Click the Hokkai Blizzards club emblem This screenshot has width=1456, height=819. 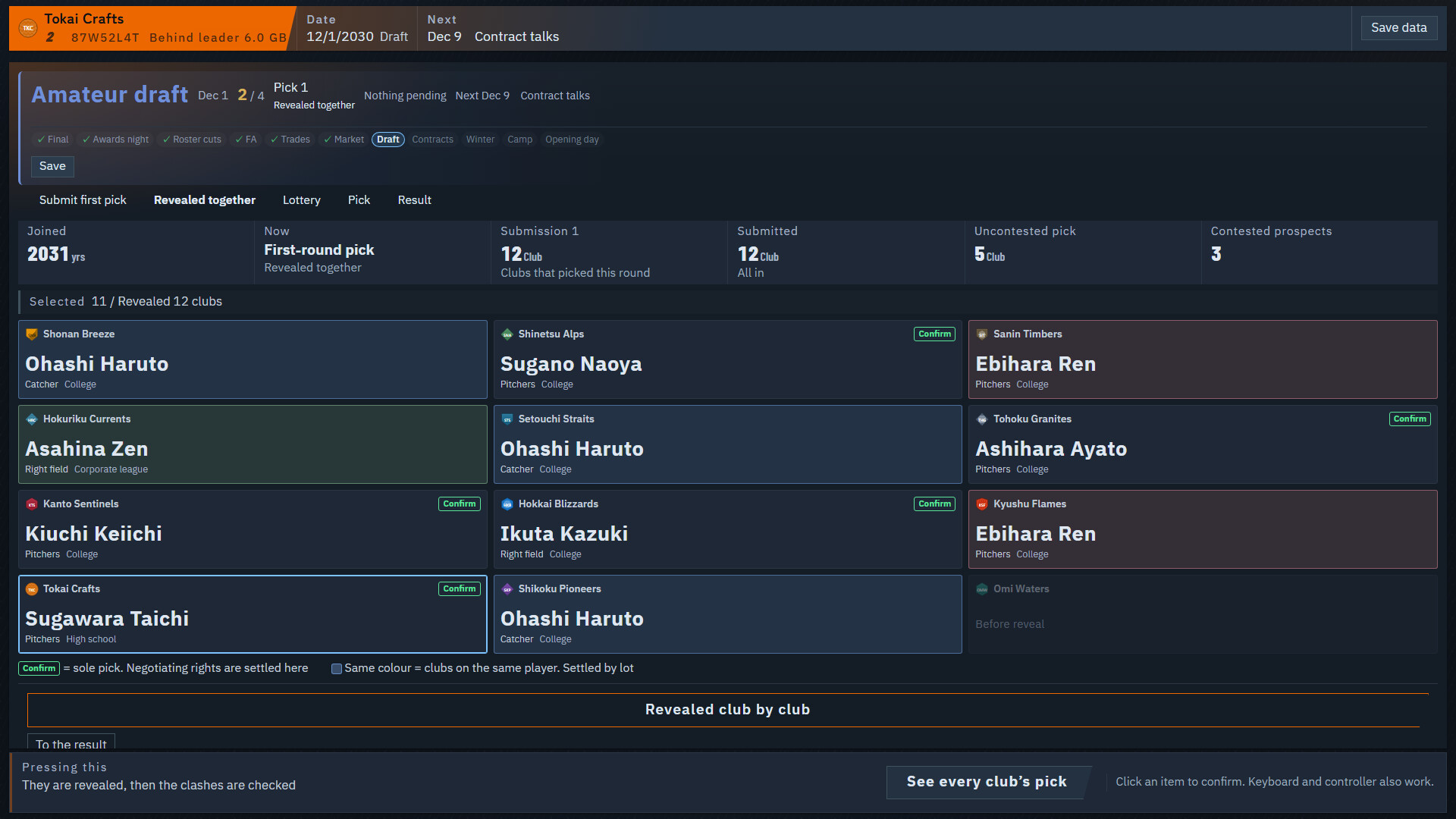(x=507, y=504)
